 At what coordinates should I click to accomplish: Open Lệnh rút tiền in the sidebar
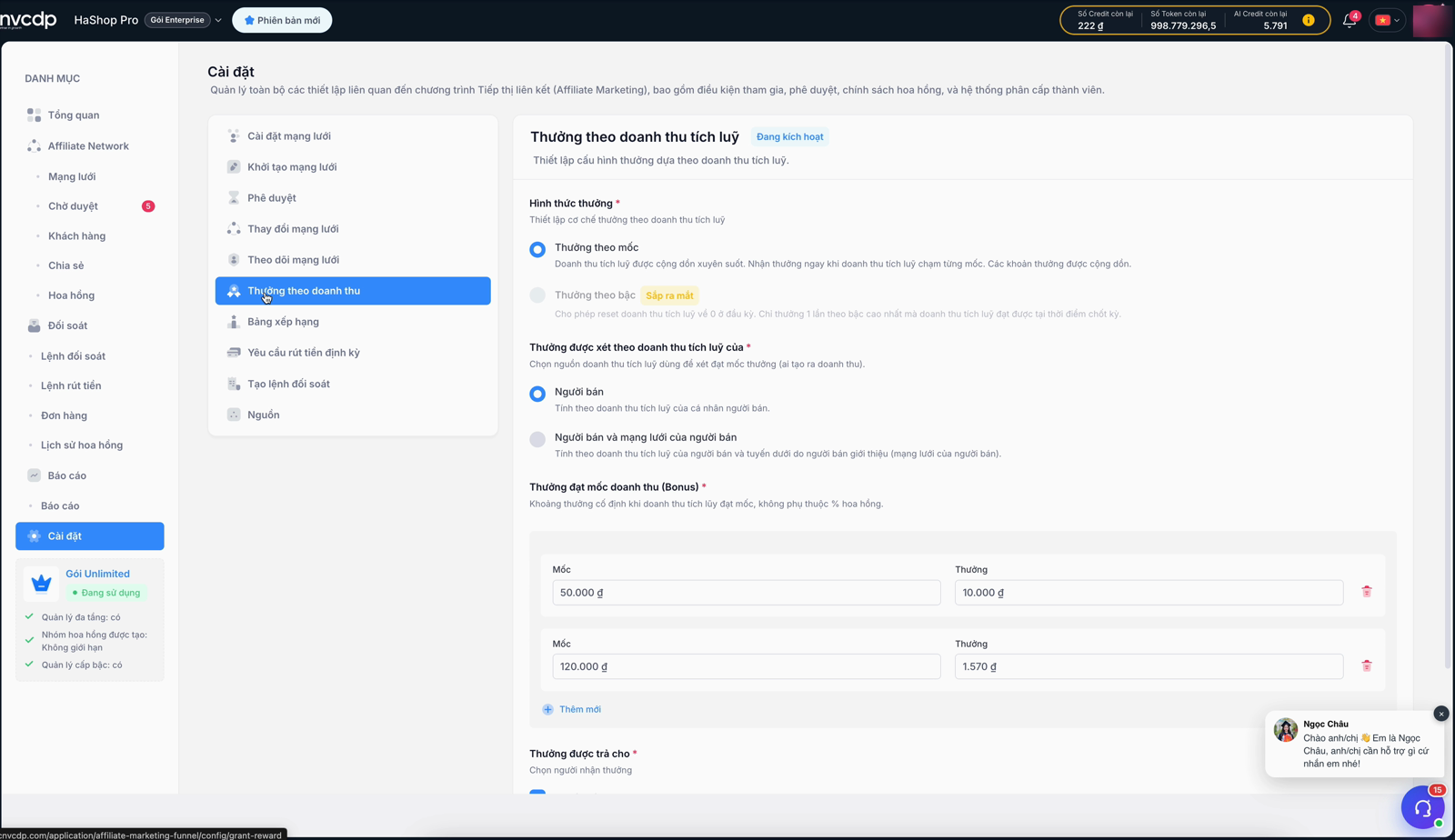coord(71,385)
